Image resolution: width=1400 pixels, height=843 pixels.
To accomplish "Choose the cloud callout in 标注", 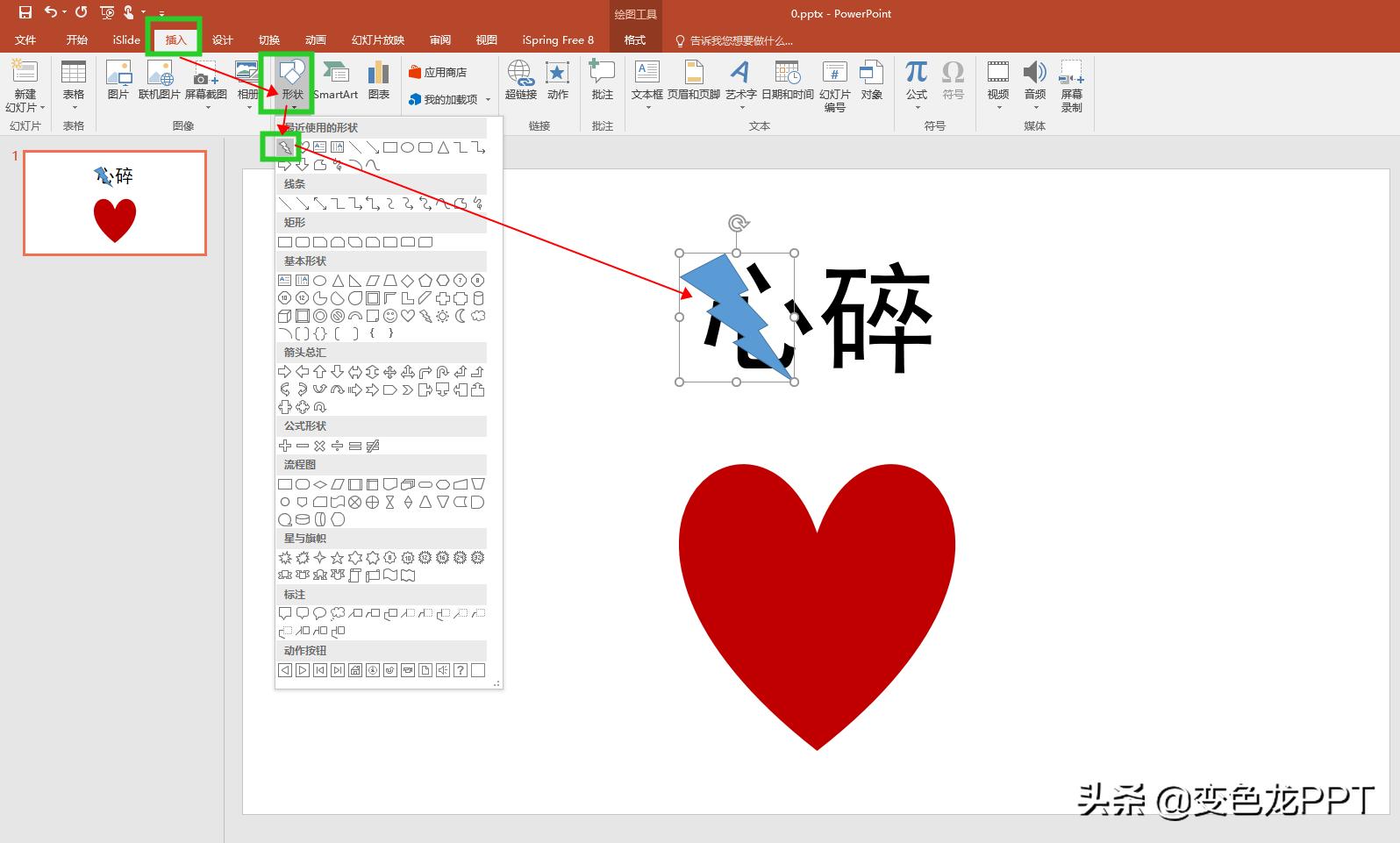I will [x=338, y=613].
